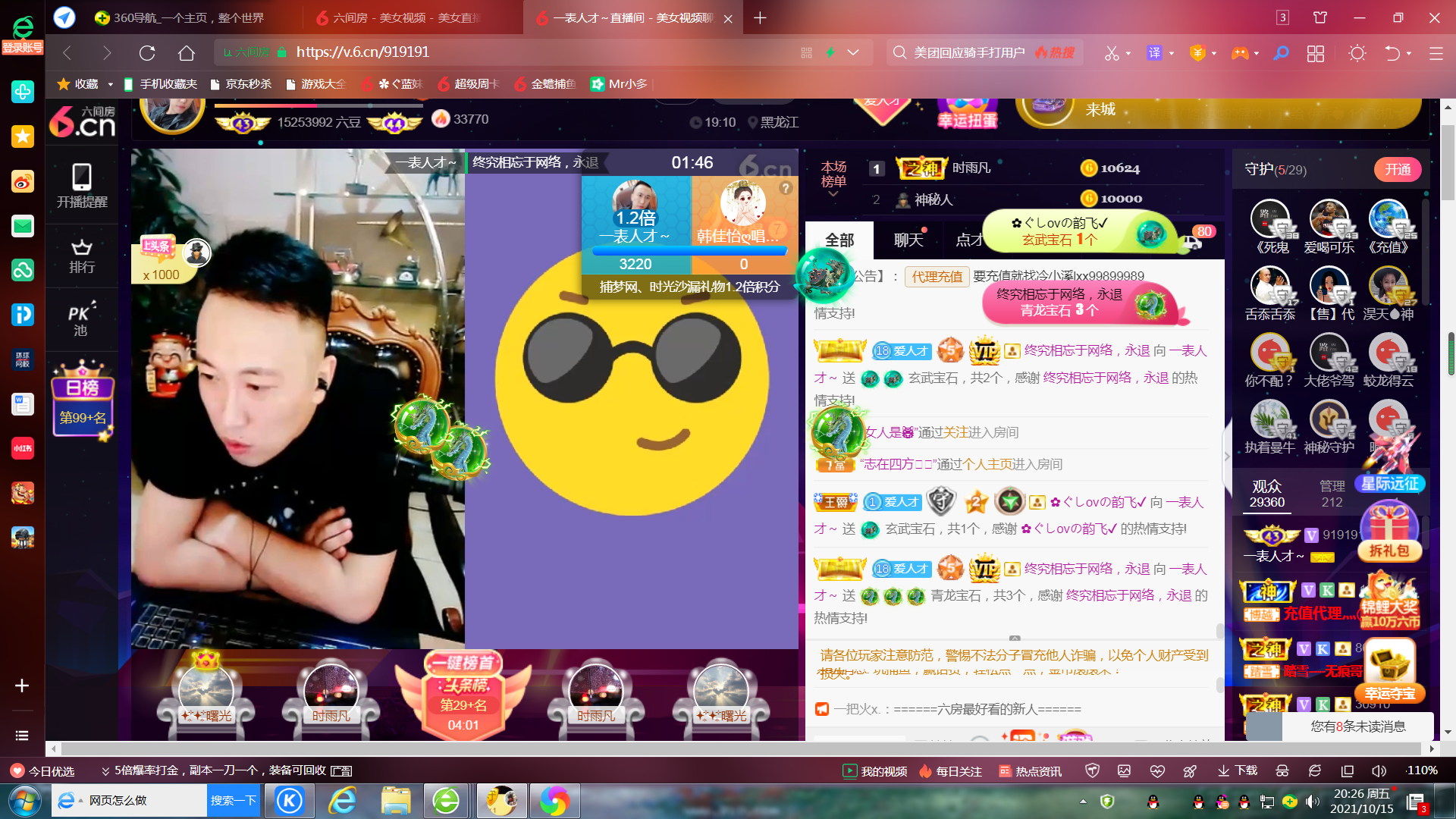Open the 下载 download manager
The height and width of the screenshot is (819, 1456).
pos(1238,771)
